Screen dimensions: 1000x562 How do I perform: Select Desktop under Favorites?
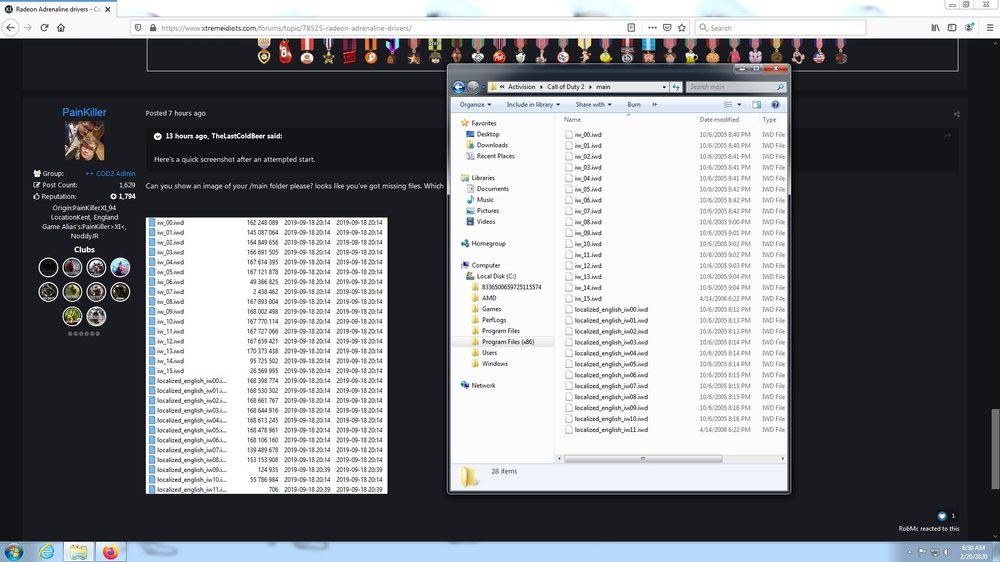point(488,134)
